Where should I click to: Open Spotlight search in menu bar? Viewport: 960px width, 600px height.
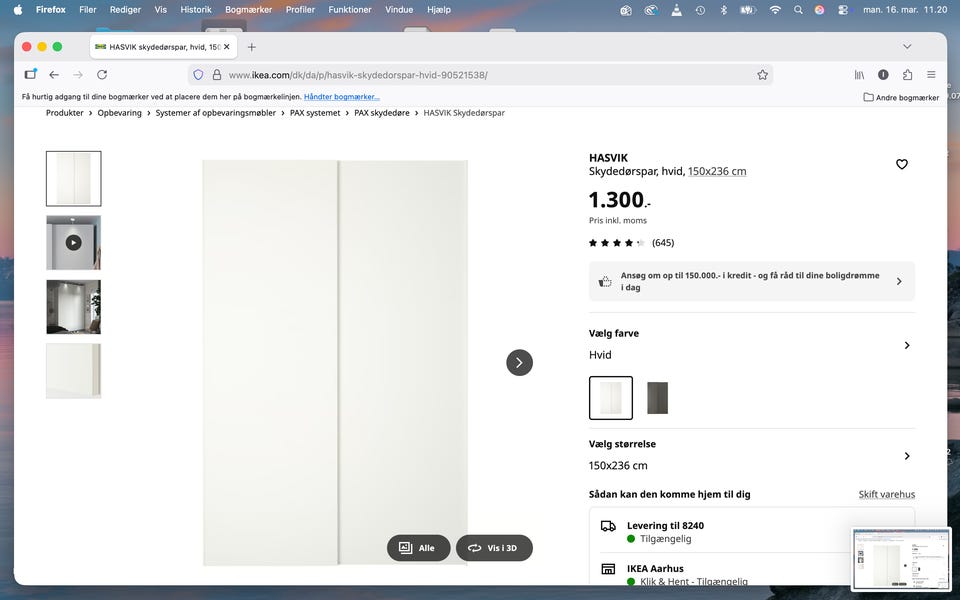[798, 10]
